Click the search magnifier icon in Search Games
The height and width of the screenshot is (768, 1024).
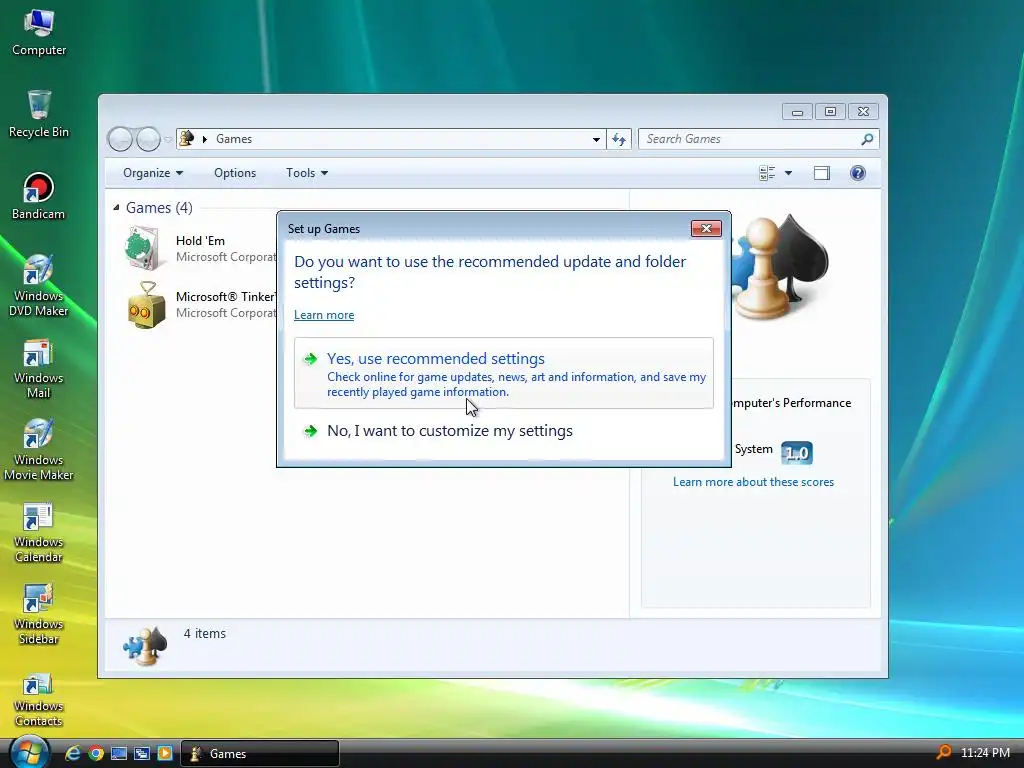867,139
